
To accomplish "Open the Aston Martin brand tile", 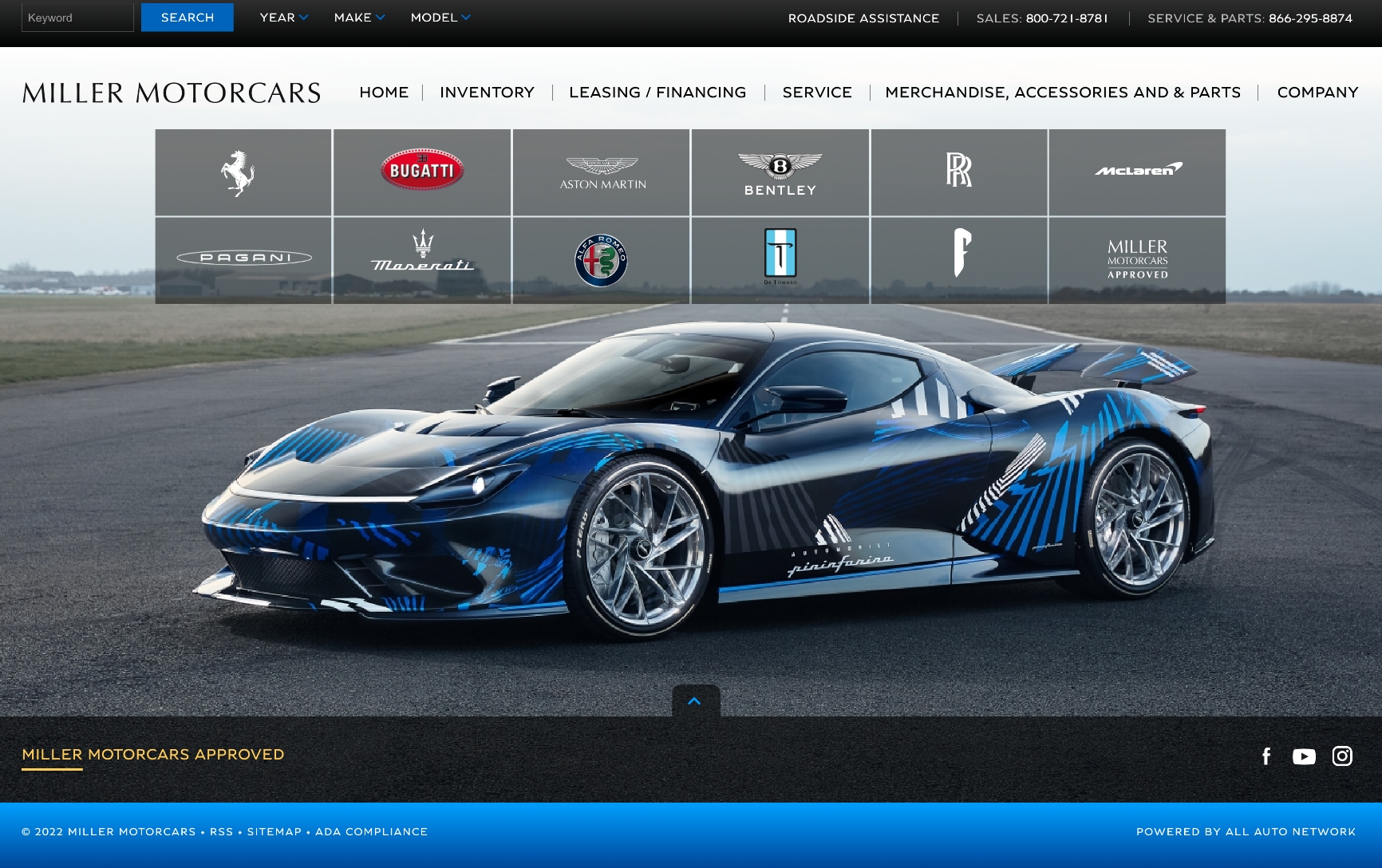I will point(601,172).
